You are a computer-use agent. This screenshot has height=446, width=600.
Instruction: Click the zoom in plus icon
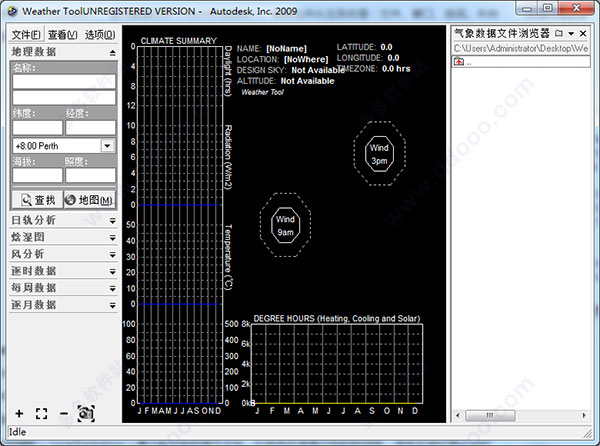[19, 413]
